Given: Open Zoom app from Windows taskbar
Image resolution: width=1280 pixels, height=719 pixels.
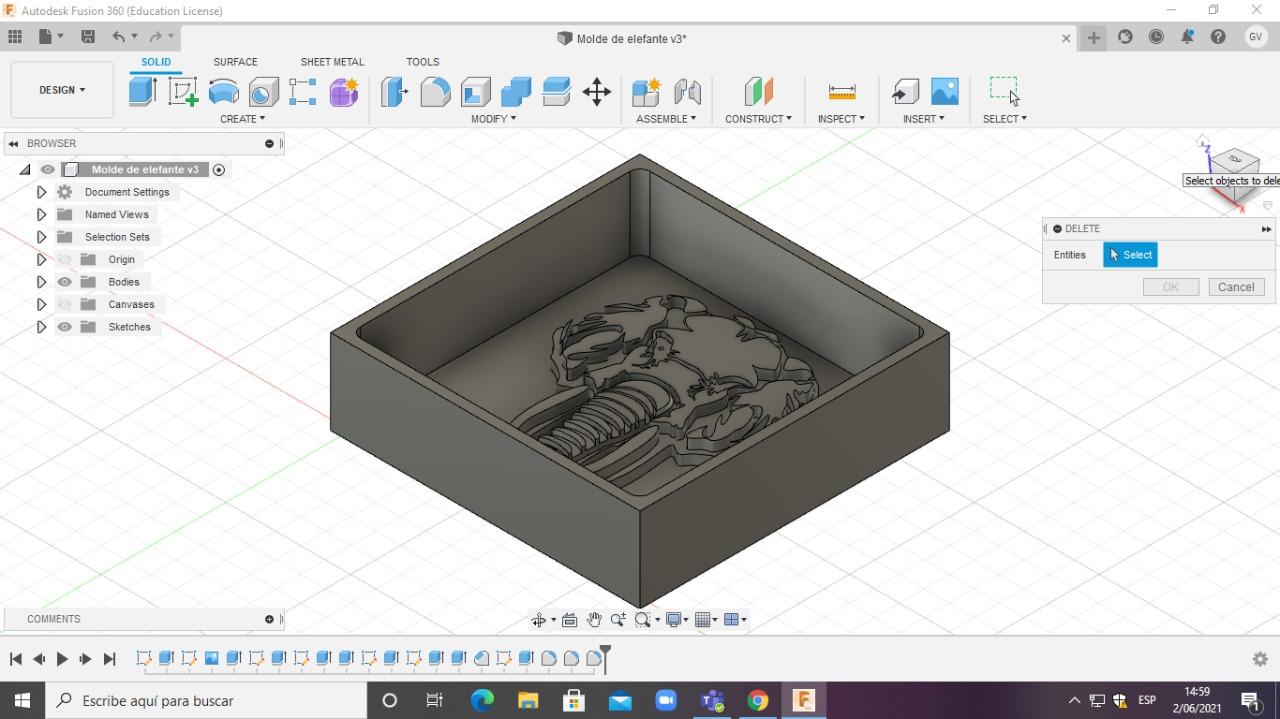Looking at the screenshot, I should coord(666,701).
